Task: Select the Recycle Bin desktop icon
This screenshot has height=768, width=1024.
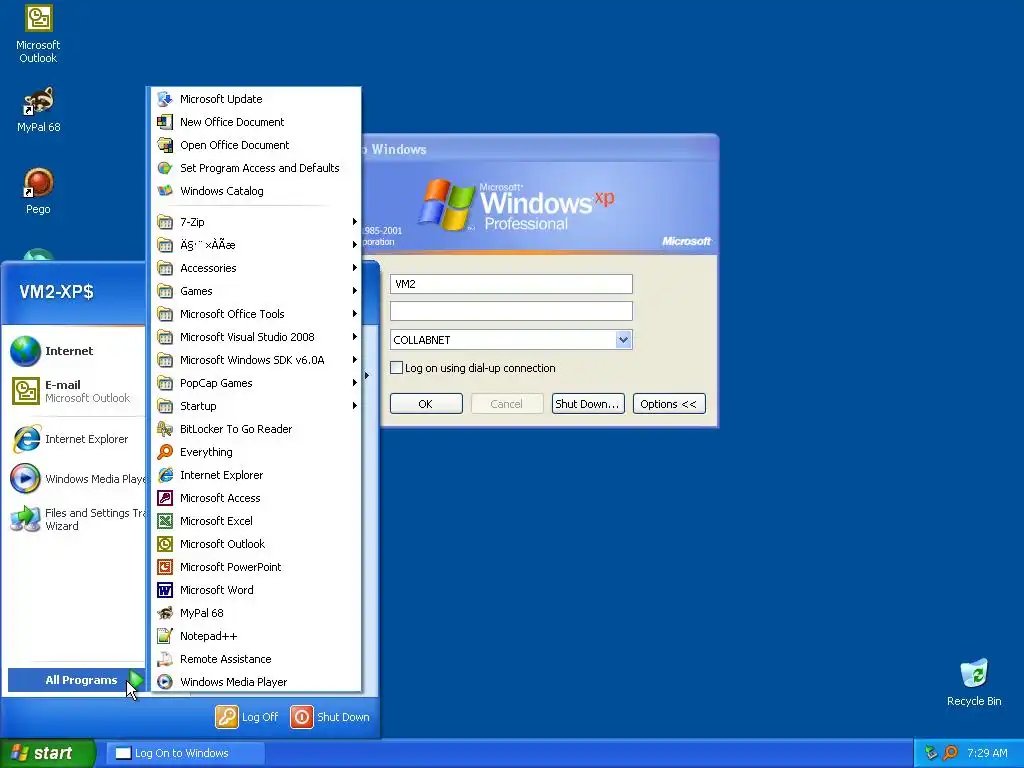Action: click(974, 682)
